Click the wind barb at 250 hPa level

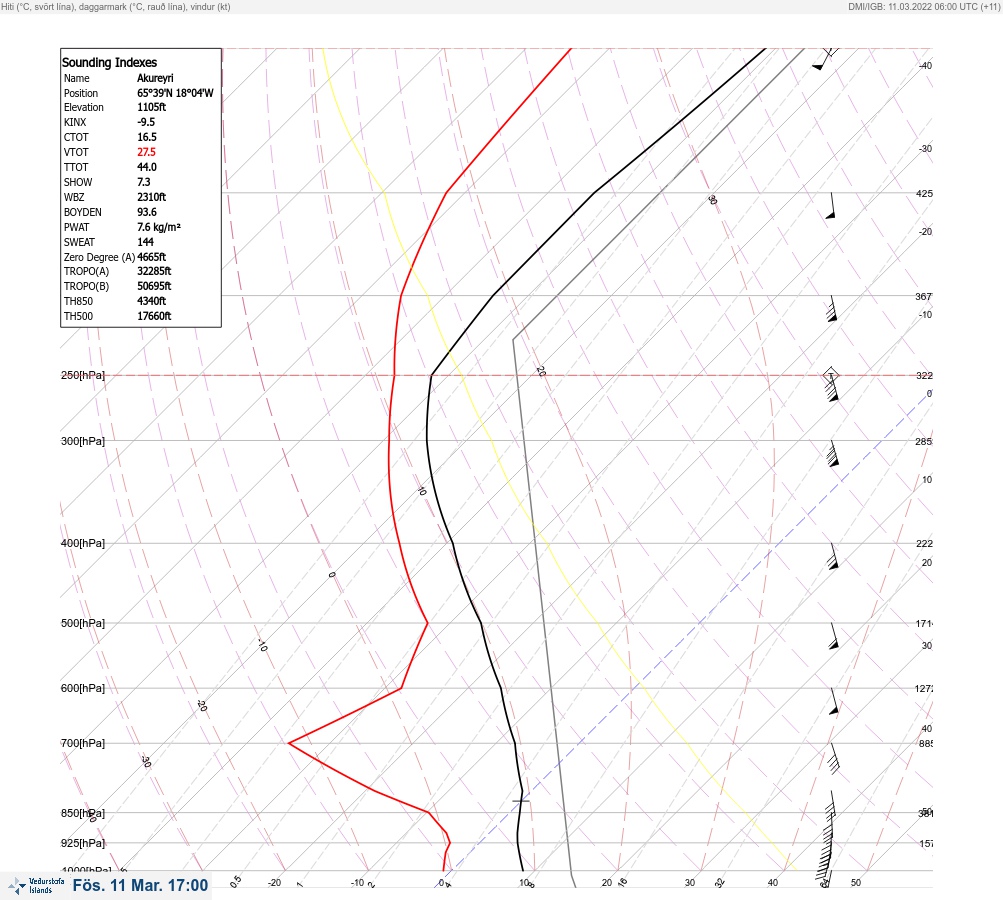(832, 388)
